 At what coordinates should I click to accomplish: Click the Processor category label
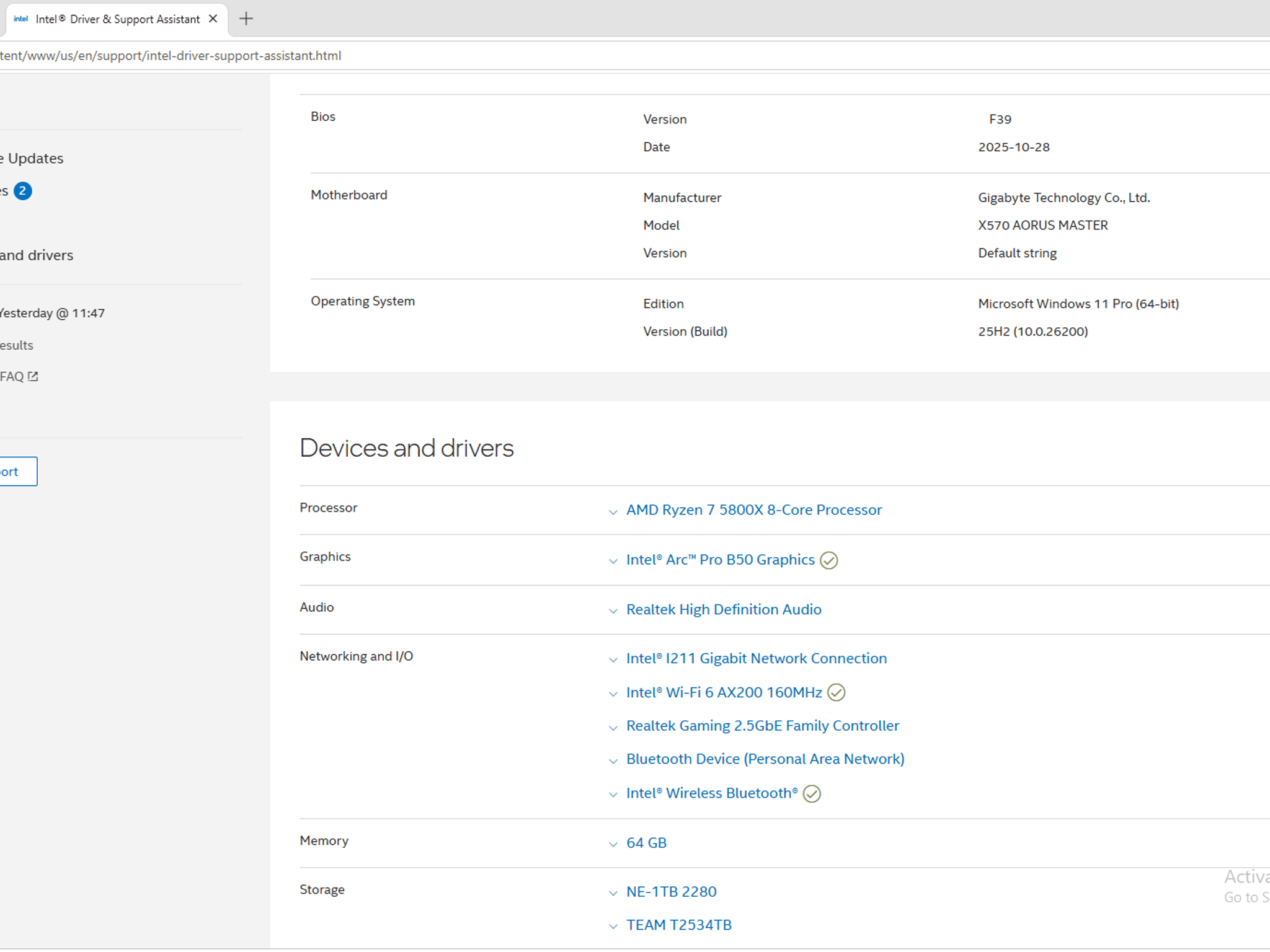pyautogui.click(x=329, y=508)
